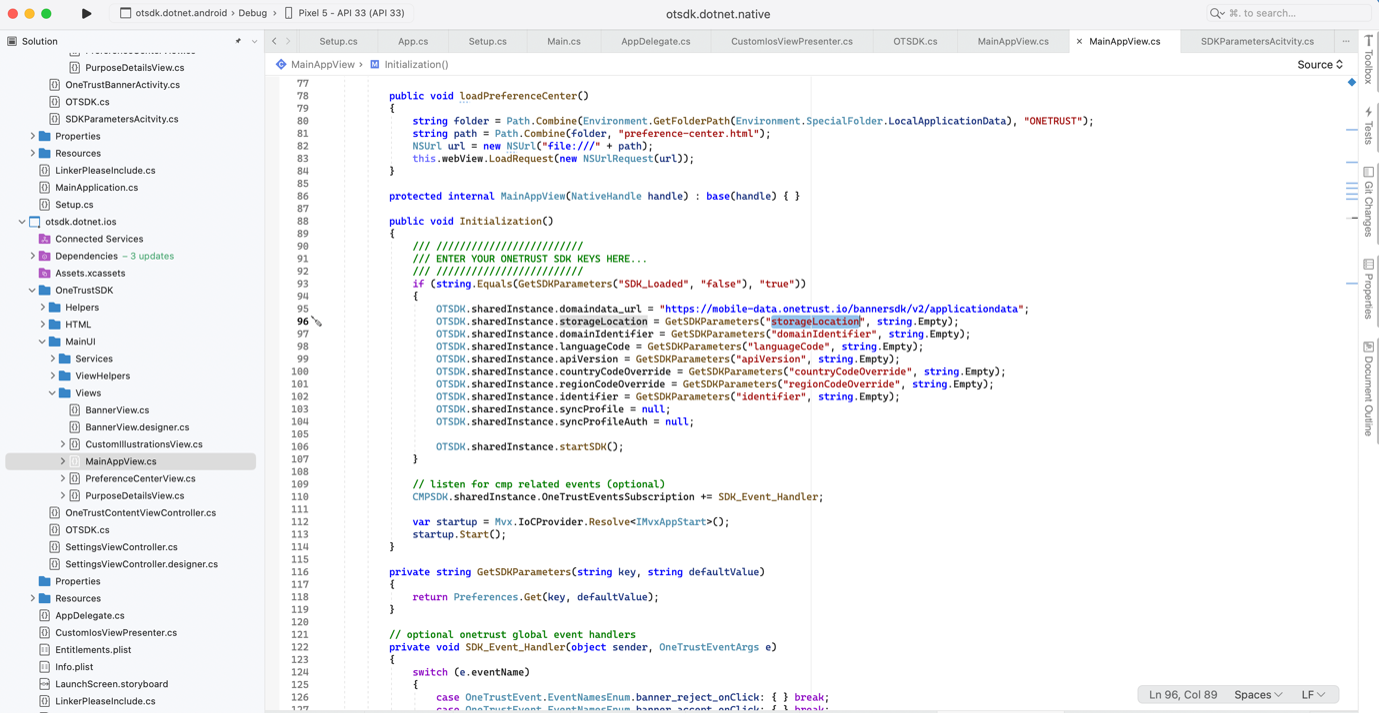
Task: Expand the Helpers folder
Action: (x=42, y=307)
